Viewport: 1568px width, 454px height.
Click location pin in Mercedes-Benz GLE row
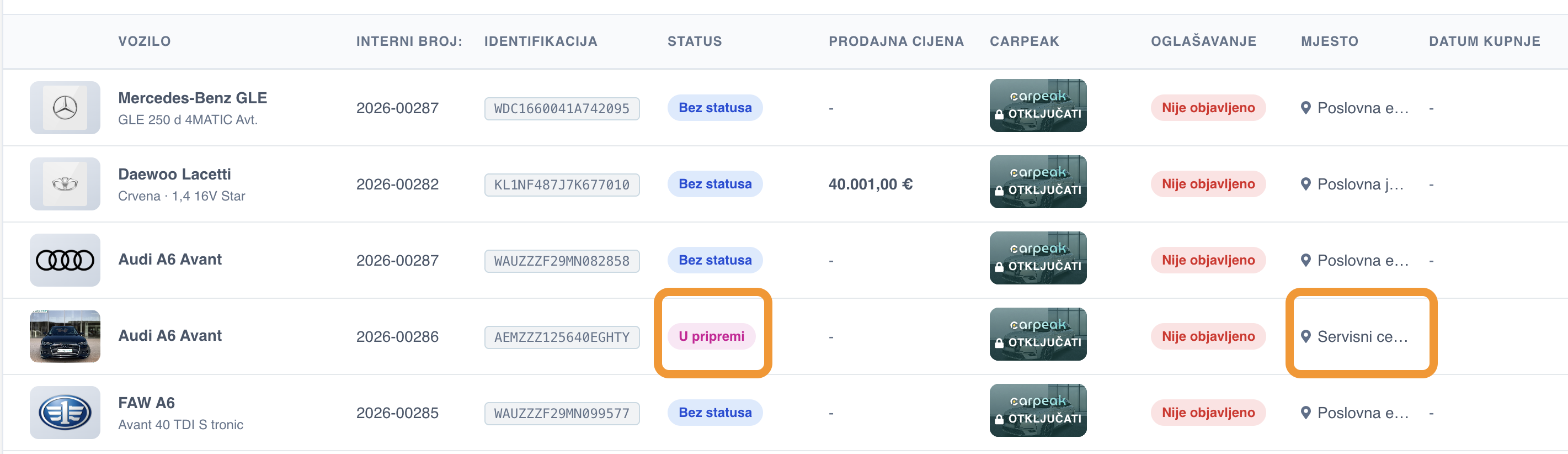(1305, 108)
